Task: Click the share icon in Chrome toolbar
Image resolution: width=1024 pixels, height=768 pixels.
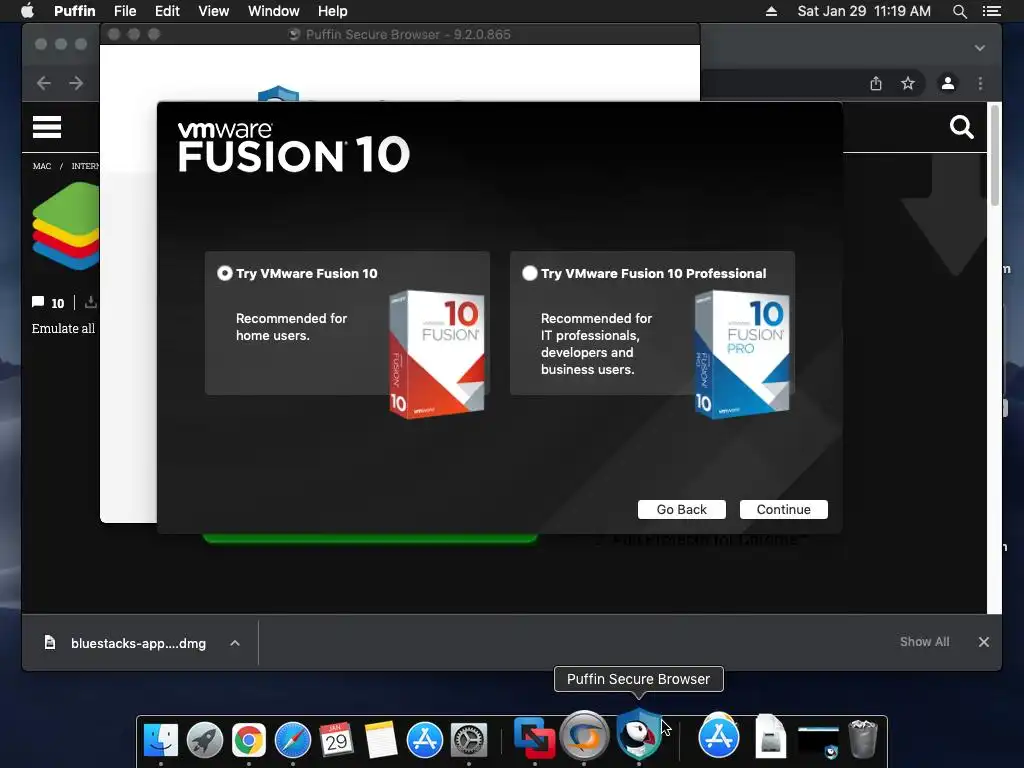Action: (876, 83)
